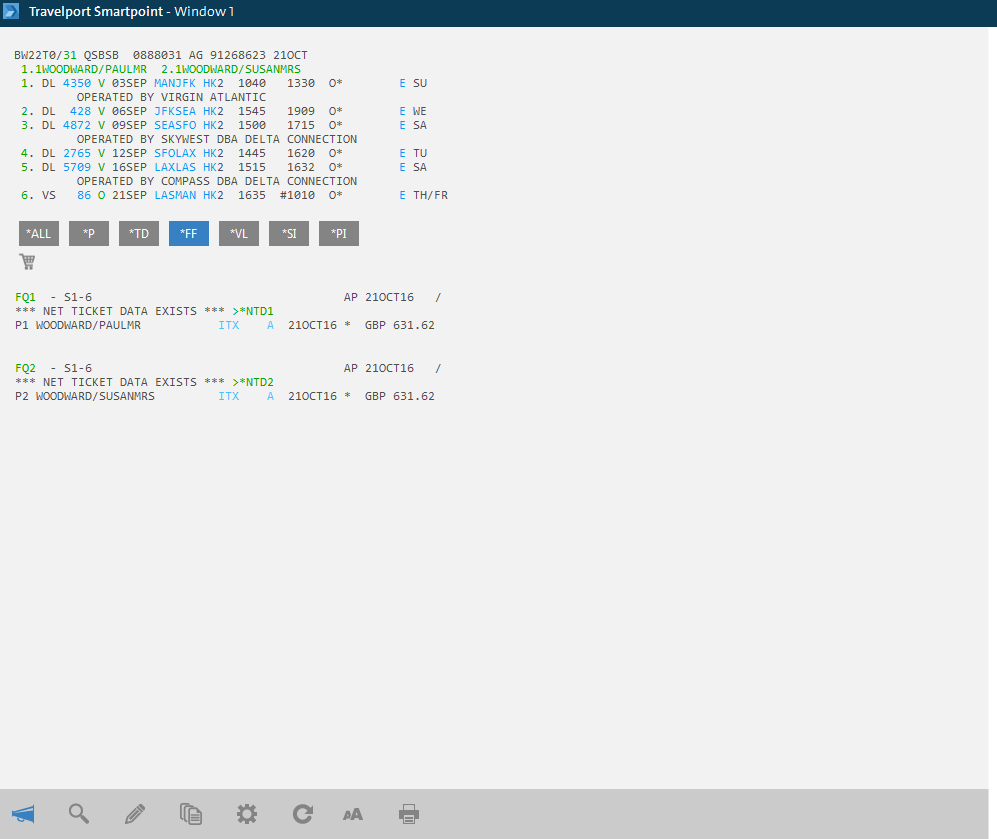This screenshot has width=997, height=839.
Task: Click the MANJFK city pair
Action: pyautogui.click(x=175, y=83)
